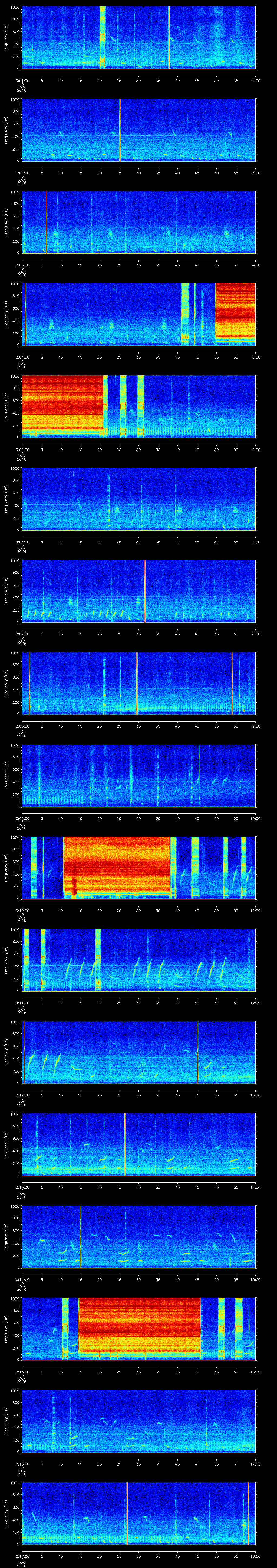The image size is (277, 1568).
Task: Click the 12:00 end time label
Action: coord(255,1003)
